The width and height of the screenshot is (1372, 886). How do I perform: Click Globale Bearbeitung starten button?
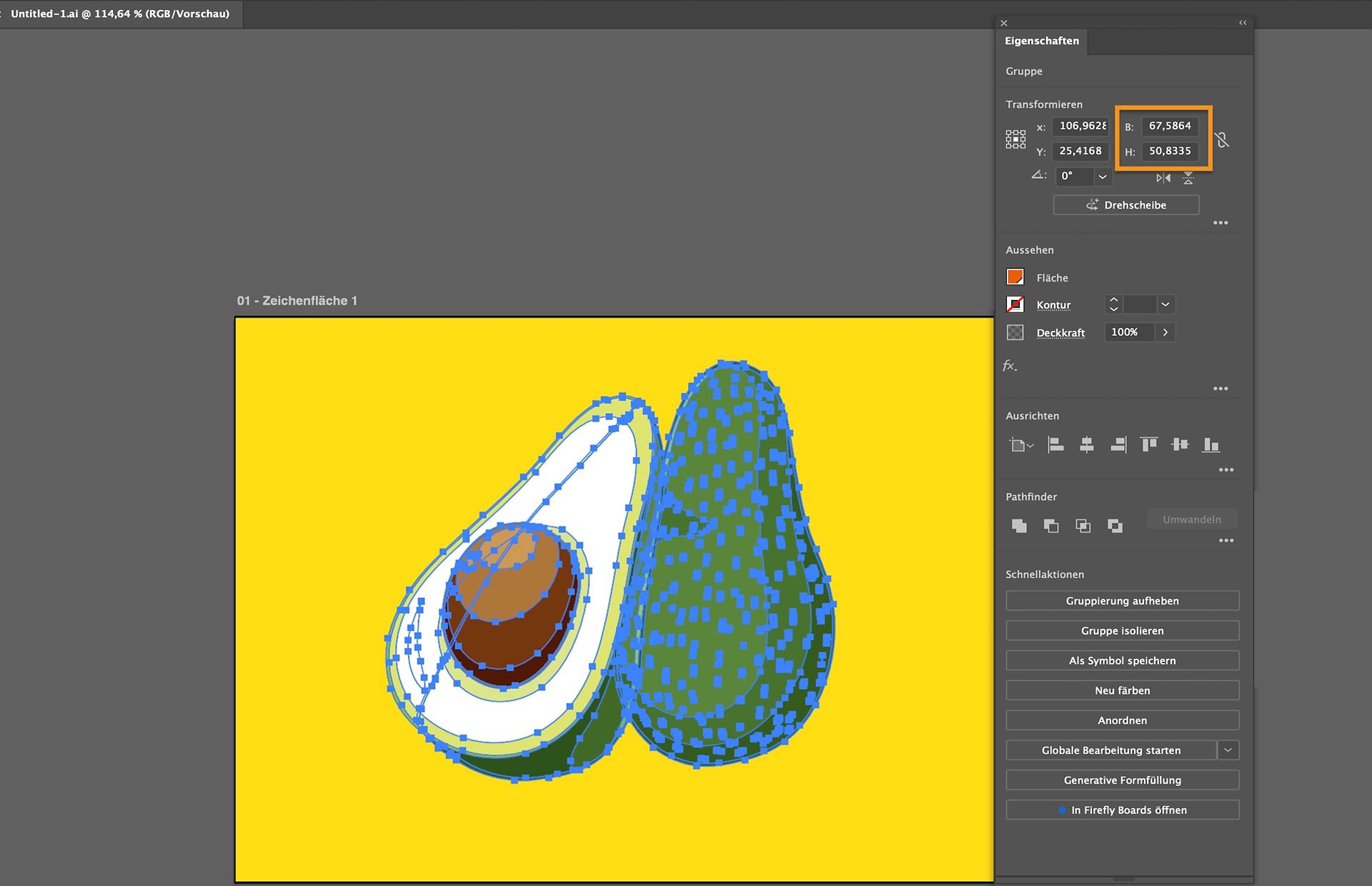pyautogui.click(x=1111, y=750)
